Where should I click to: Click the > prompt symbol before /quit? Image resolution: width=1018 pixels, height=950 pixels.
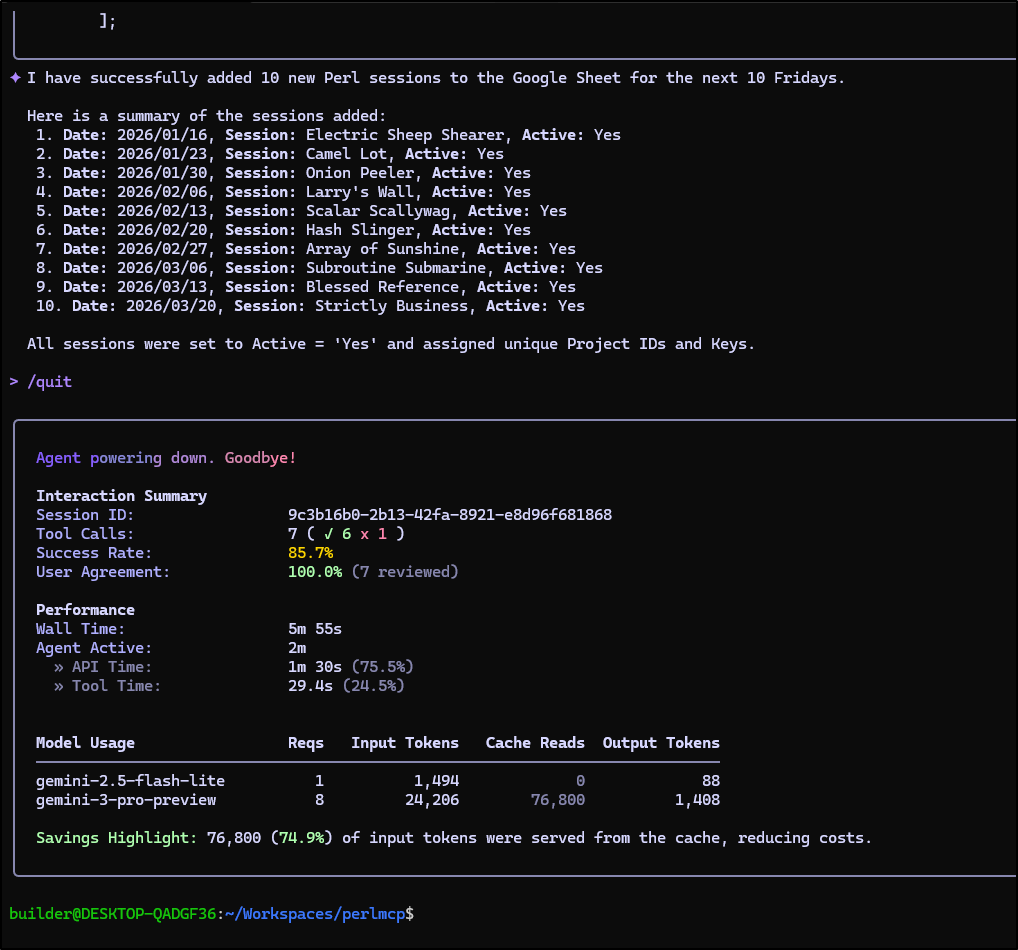coord(14,382)
